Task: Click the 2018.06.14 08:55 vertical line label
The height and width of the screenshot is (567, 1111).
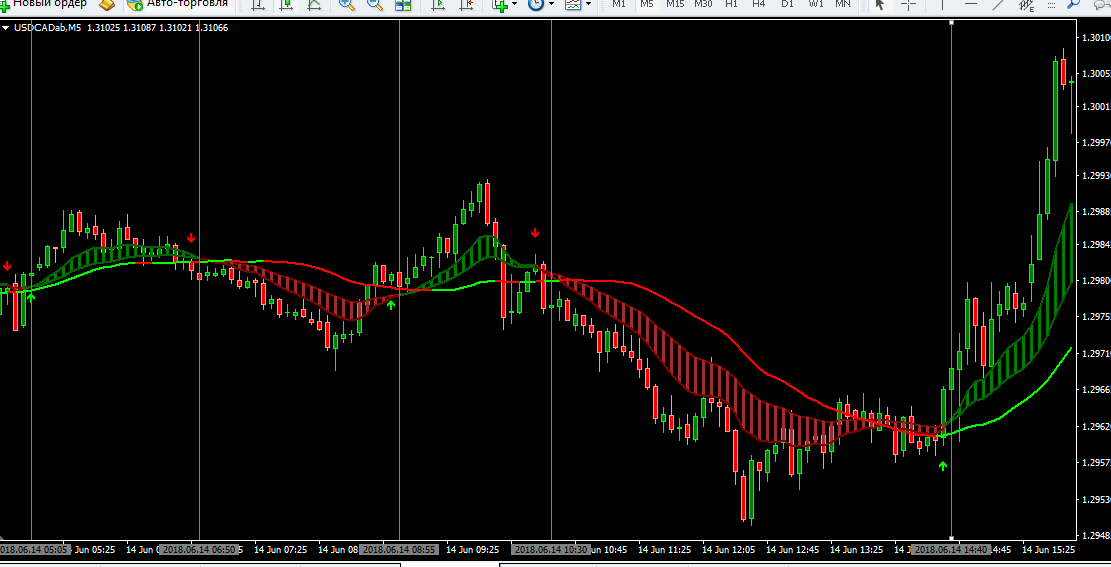Action: click(400, 549)
